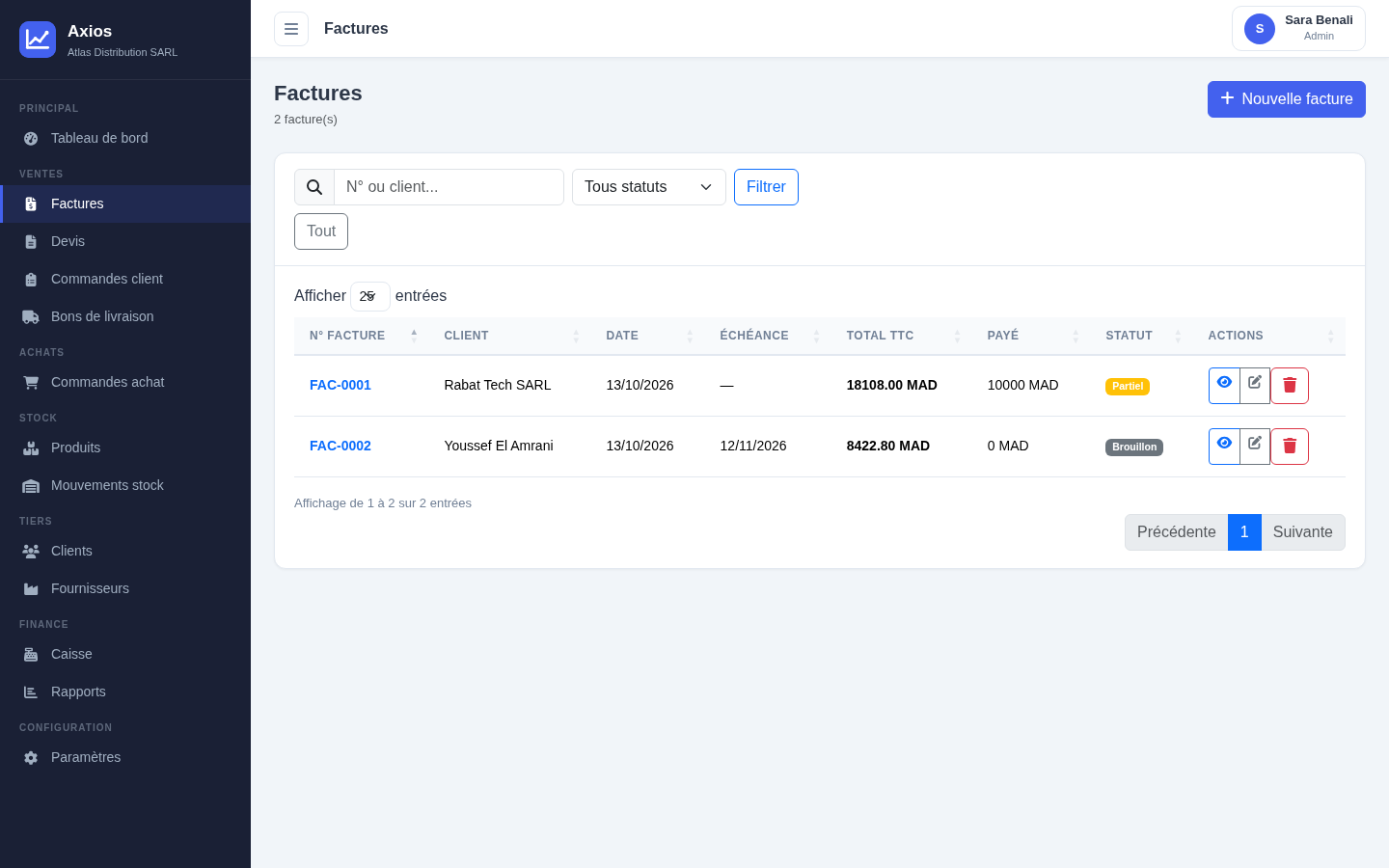Screen dimensions: 1389x868
Task: Sort table by Total TTC column
Action: point(902,336)
